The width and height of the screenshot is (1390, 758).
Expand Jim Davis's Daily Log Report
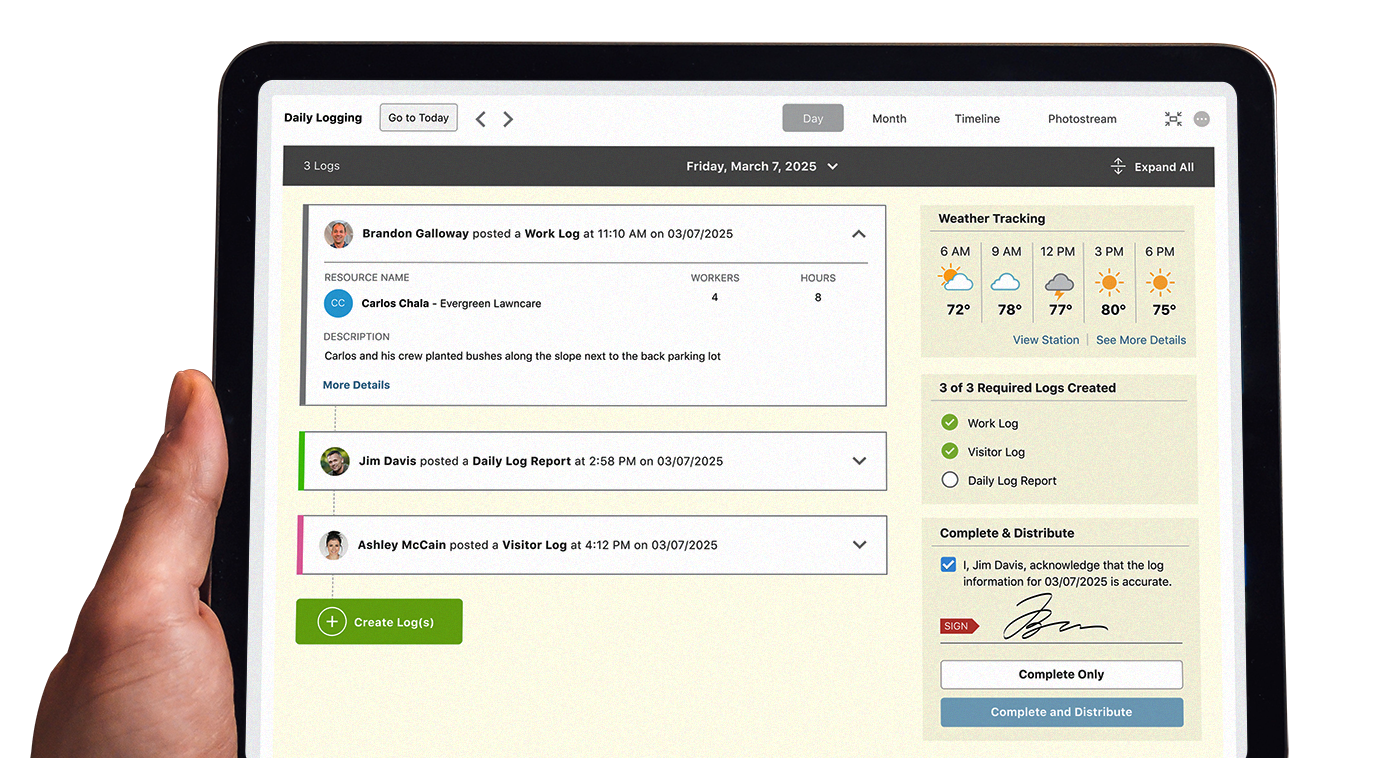point(858,461)
